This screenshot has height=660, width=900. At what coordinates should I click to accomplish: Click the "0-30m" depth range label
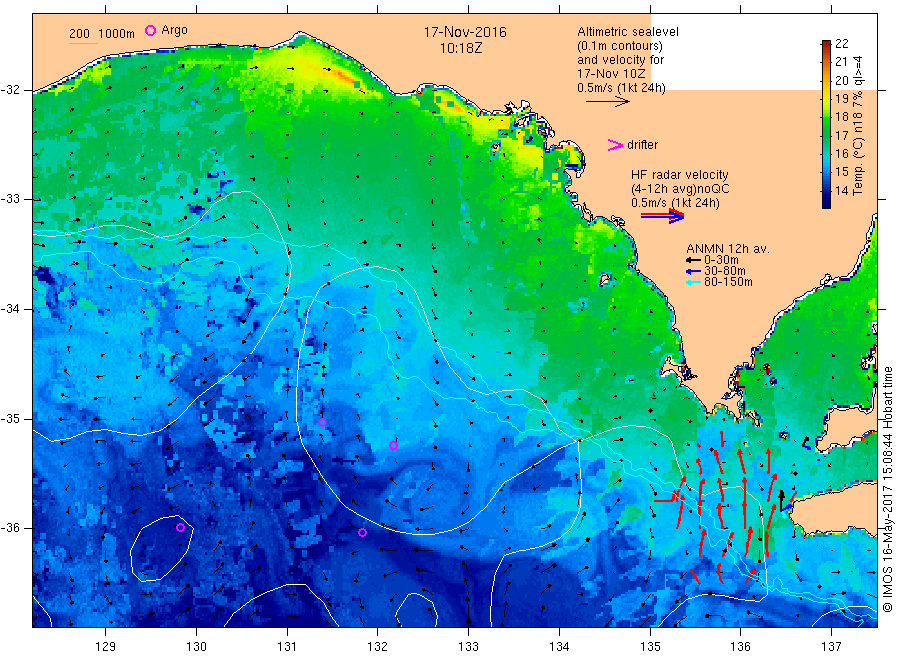pyautogui.click(x=721, y=260)
